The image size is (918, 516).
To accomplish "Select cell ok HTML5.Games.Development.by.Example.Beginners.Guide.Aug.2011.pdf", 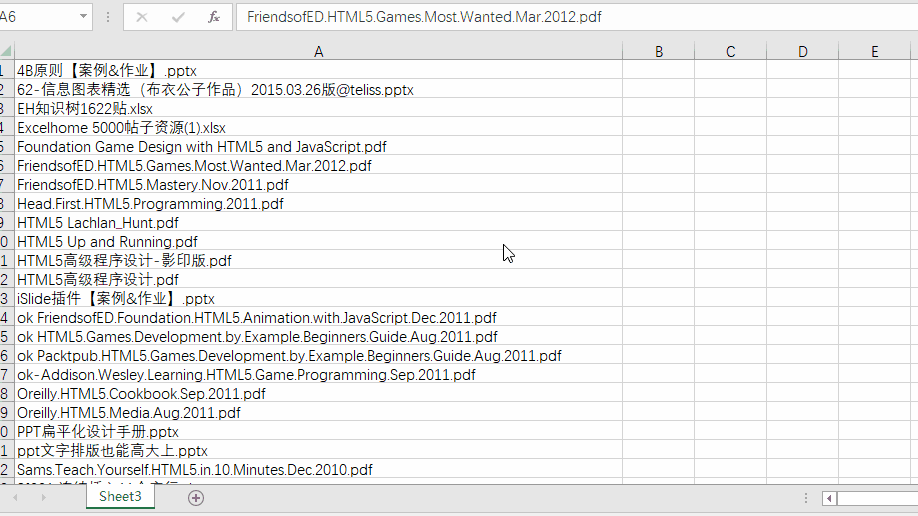I will point(318,336).
